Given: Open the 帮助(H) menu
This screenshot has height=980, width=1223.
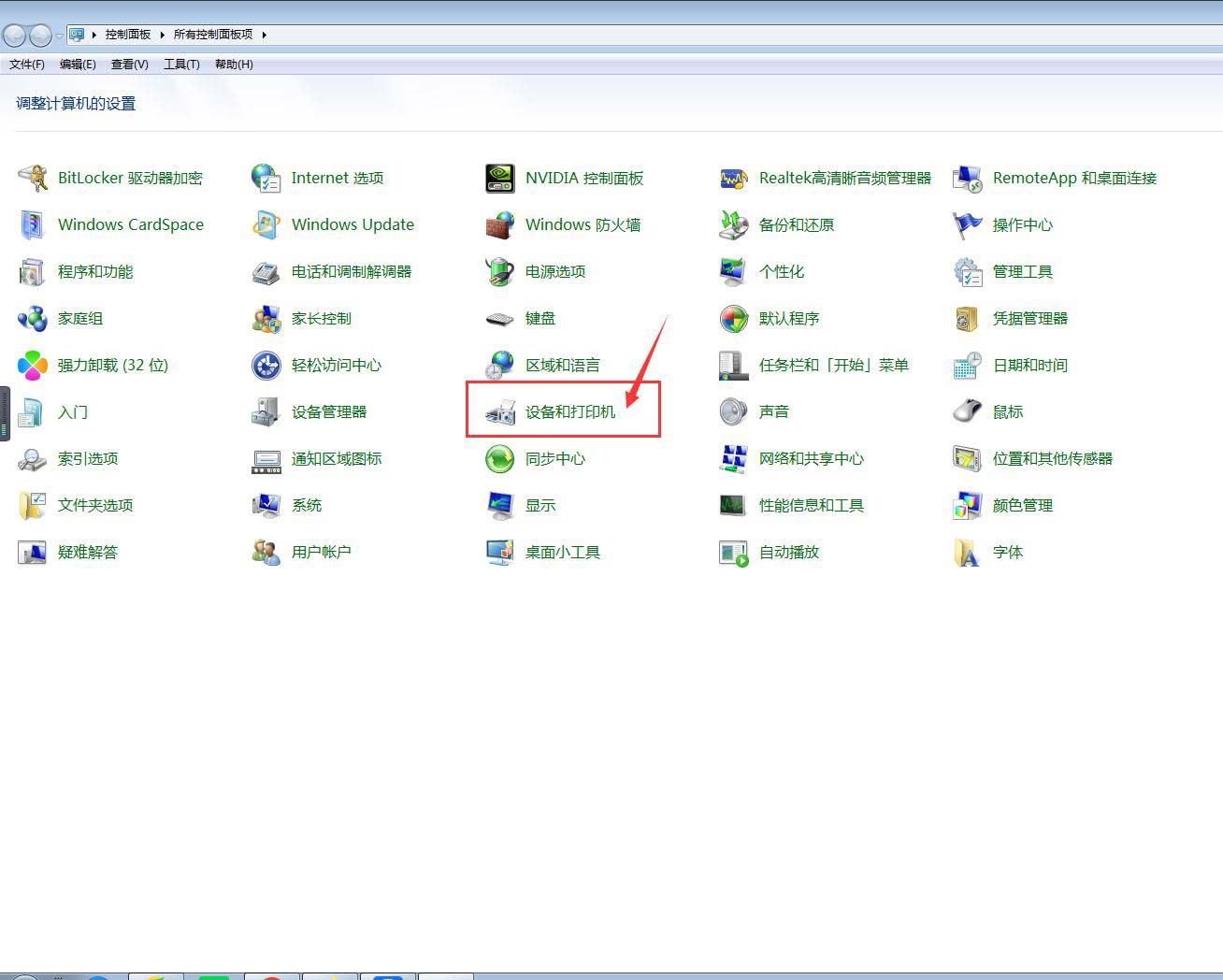Looking at the screenshot, I should [x=234, y=65].
